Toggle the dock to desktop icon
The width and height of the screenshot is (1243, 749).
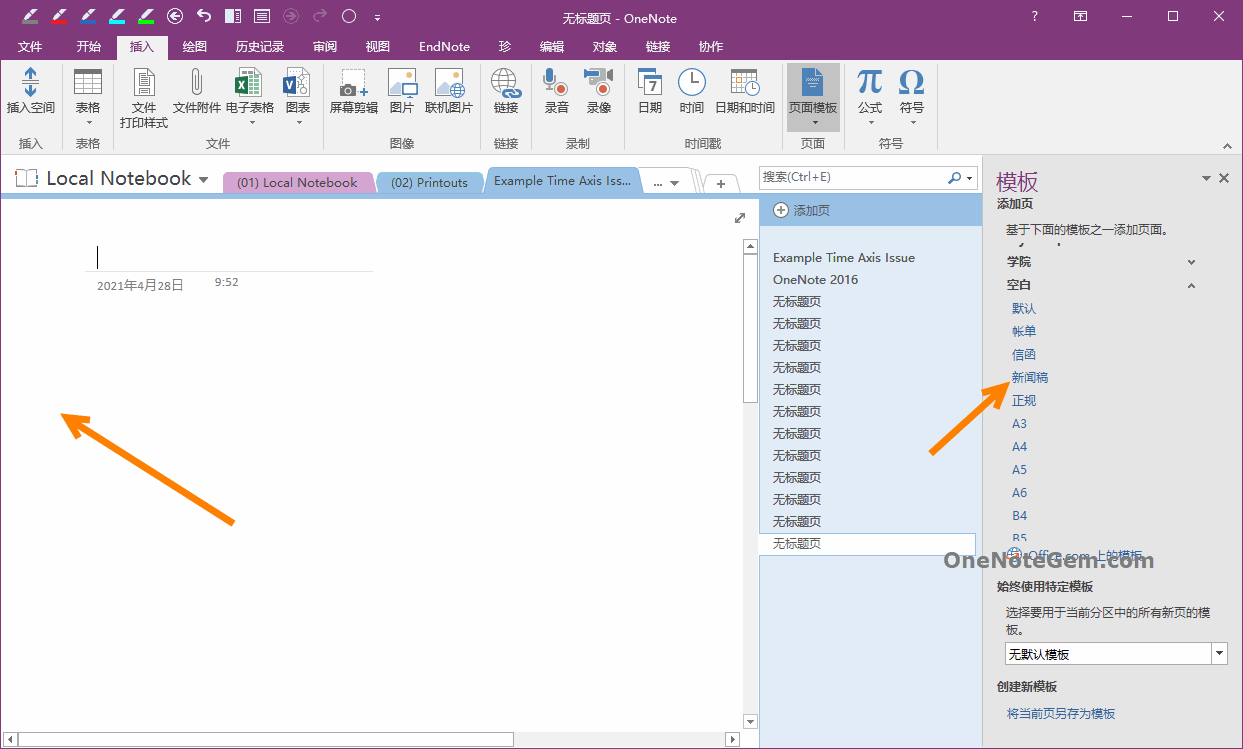point(233,16)
